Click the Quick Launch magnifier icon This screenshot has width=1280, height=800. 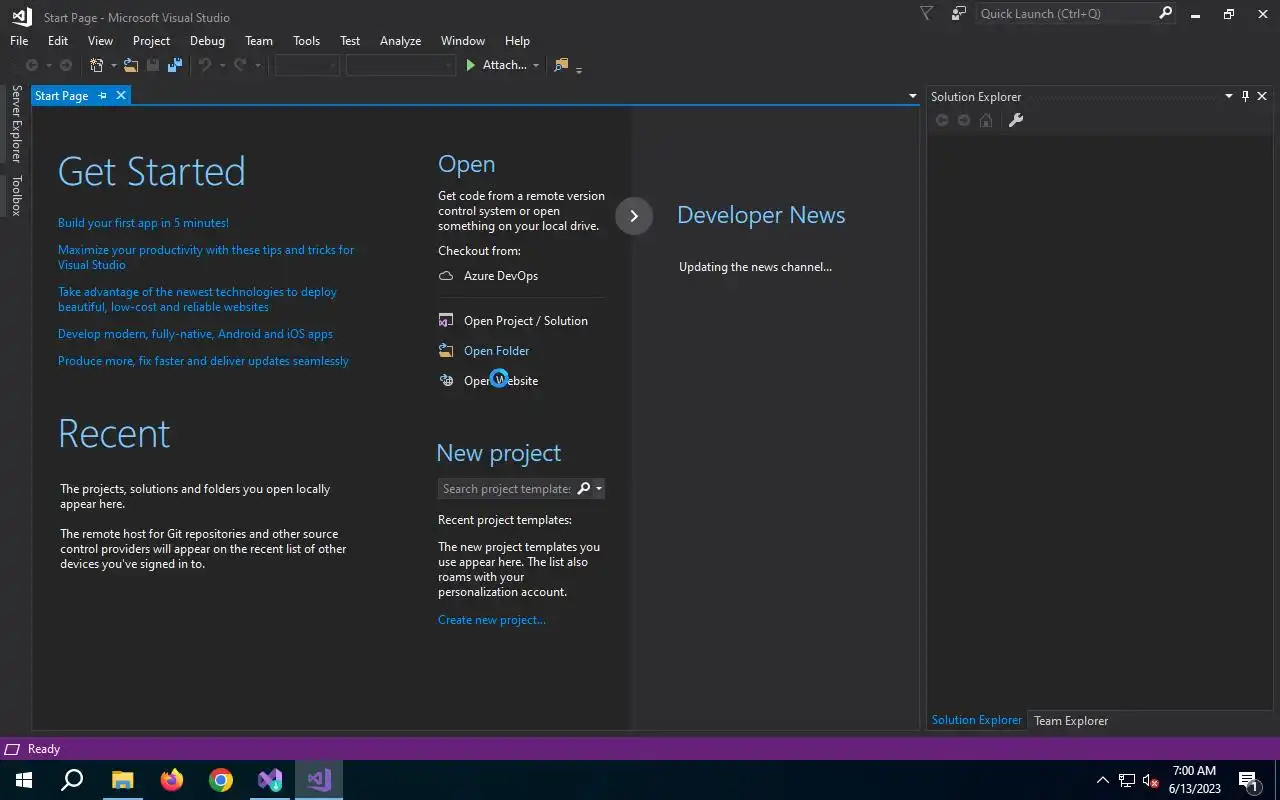1165,13
